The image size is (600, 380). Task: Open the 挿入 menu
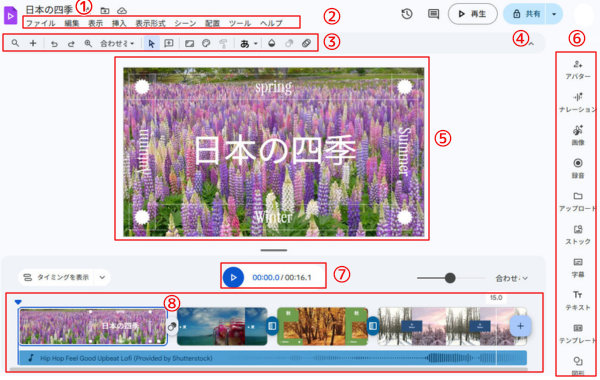[x=119, y=23]
